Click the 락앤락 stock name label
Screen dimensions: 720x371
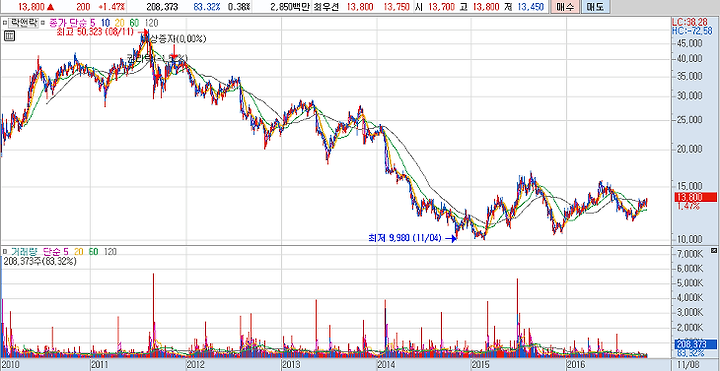(23, 22)
